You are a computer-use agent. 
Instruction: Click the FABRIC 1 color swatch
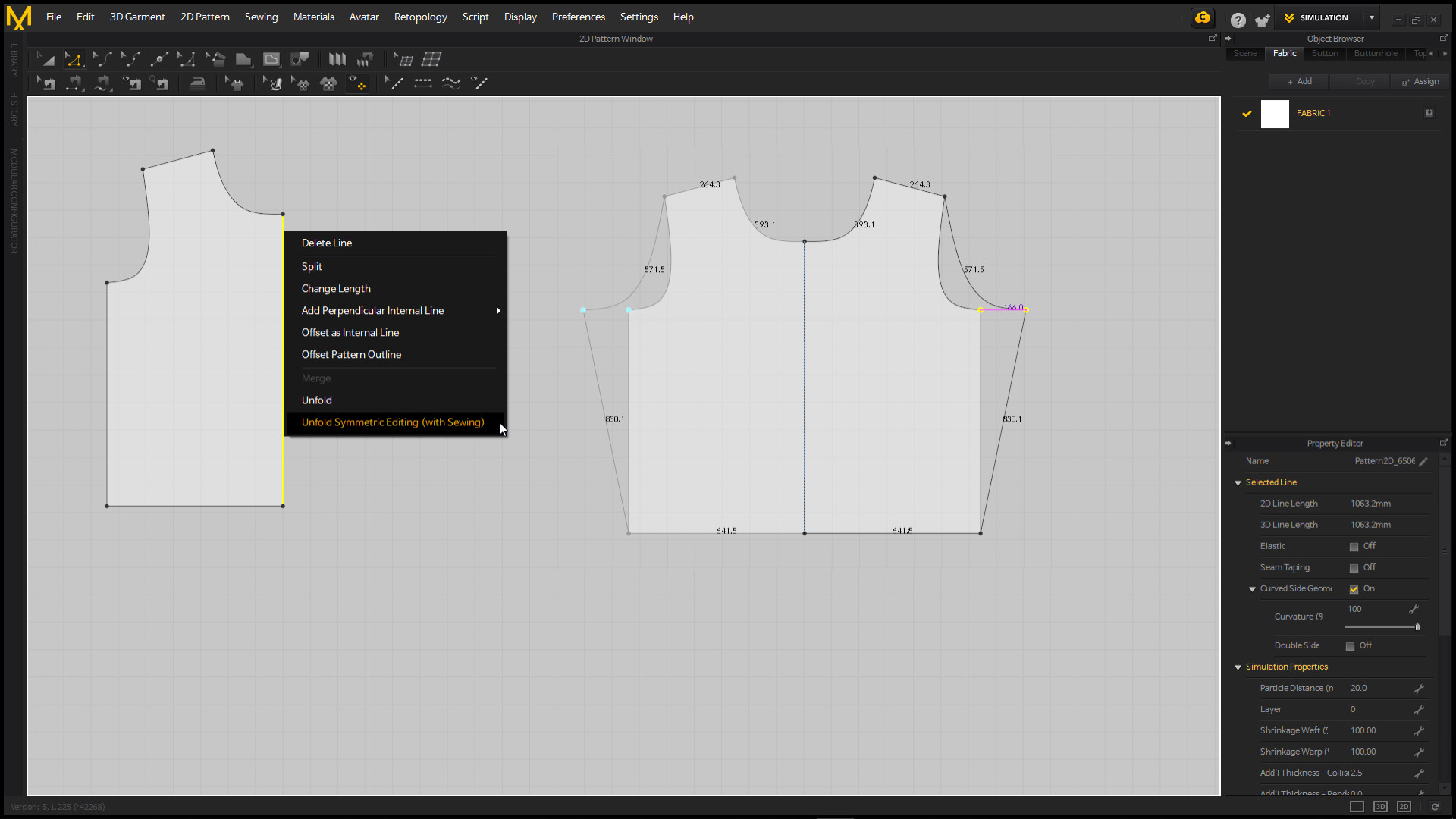pos(1275,114)
